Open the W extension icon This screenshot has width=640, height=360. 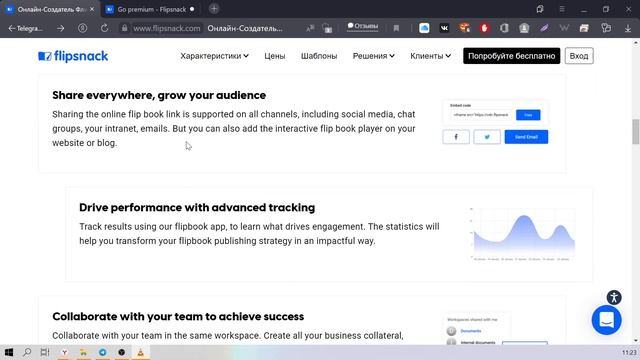[564, 28]
